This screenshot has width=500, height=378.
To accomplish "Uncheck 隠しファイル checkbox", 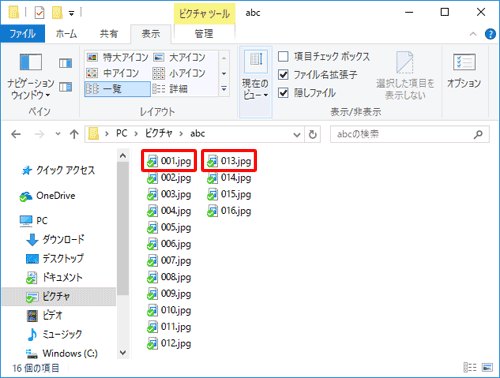I will tap(283, 92).
